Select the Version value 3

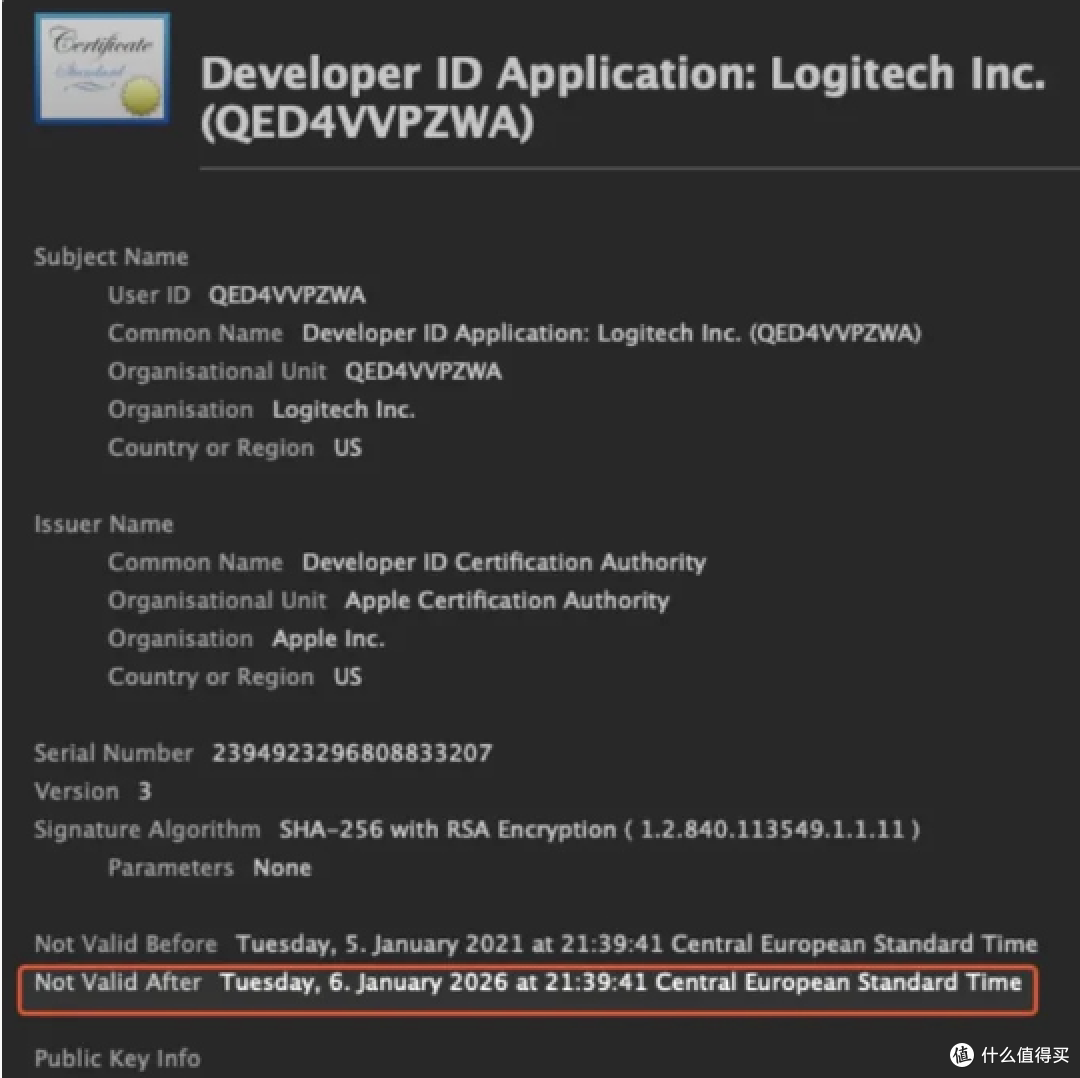point(144,791)
